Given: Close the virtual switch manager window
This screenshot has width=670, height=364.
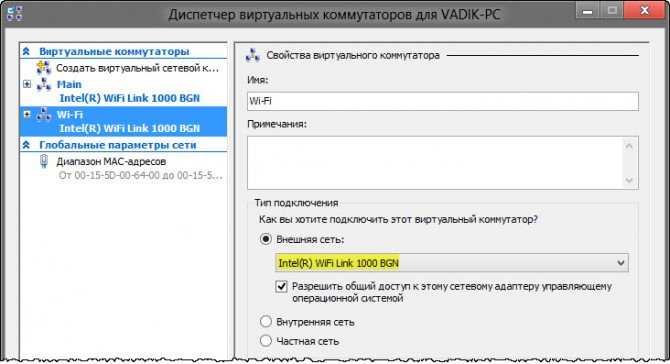Looking at the screenshot, I should (x=644, y=10).
